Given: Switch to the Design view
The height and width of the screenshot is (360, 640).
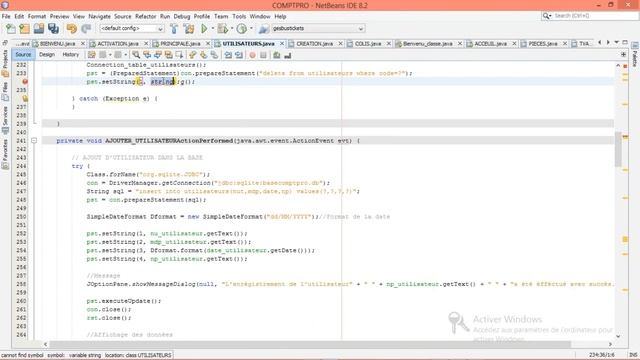Looking at the screenshot, I should 47,55.
